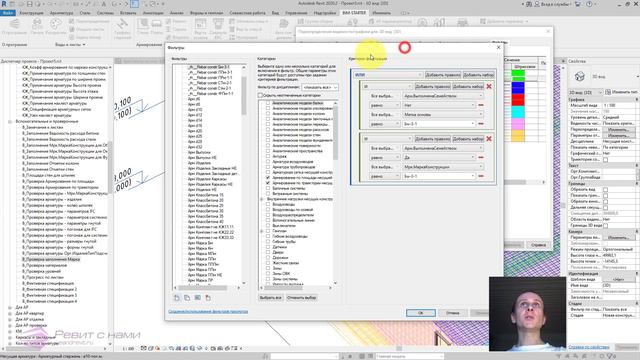
Task: Toggle Скрыть неотмеченные категории checkbox
Action: [260, 95]
